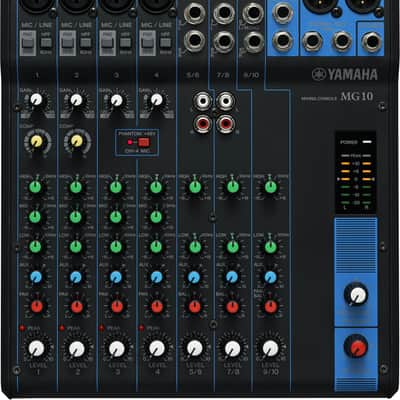Engage the channel 3 HPF switch

click(x=126, y=42)
